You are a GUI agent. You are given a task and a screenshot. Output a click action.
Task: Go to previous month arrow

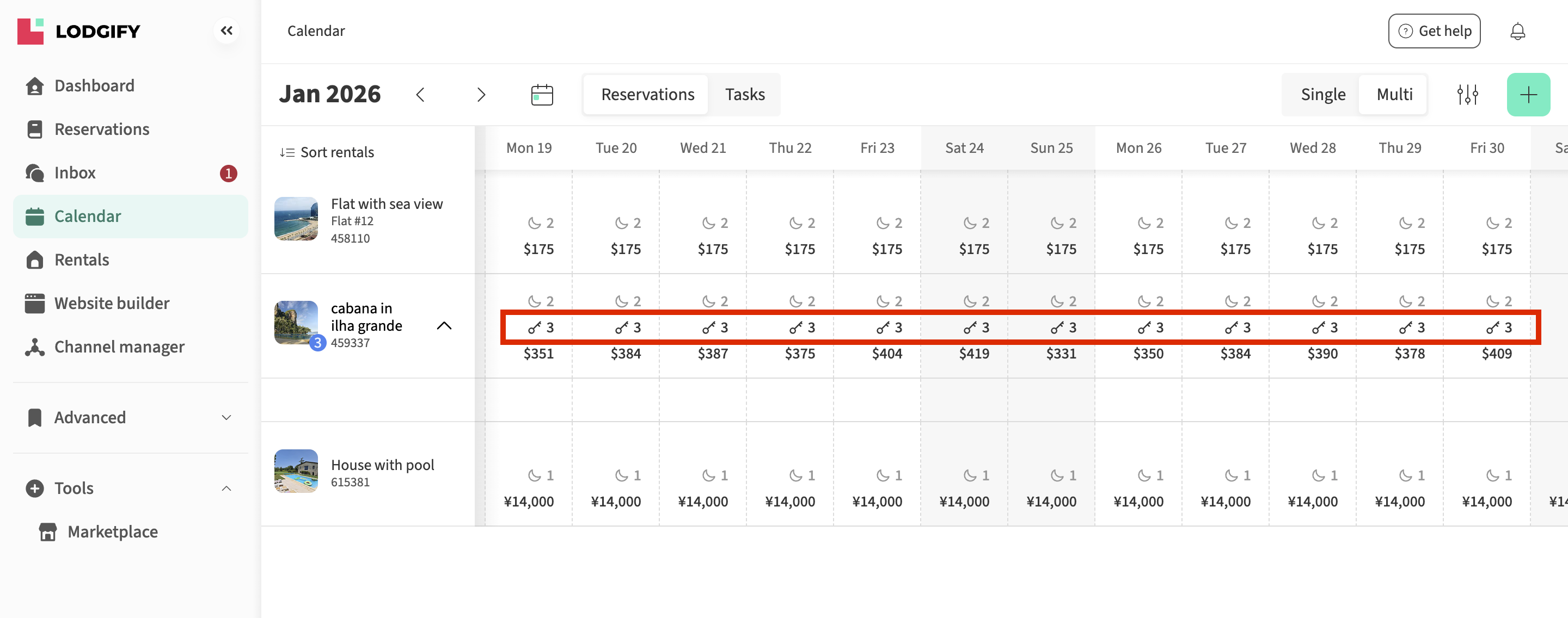click(x=420, y=95)
